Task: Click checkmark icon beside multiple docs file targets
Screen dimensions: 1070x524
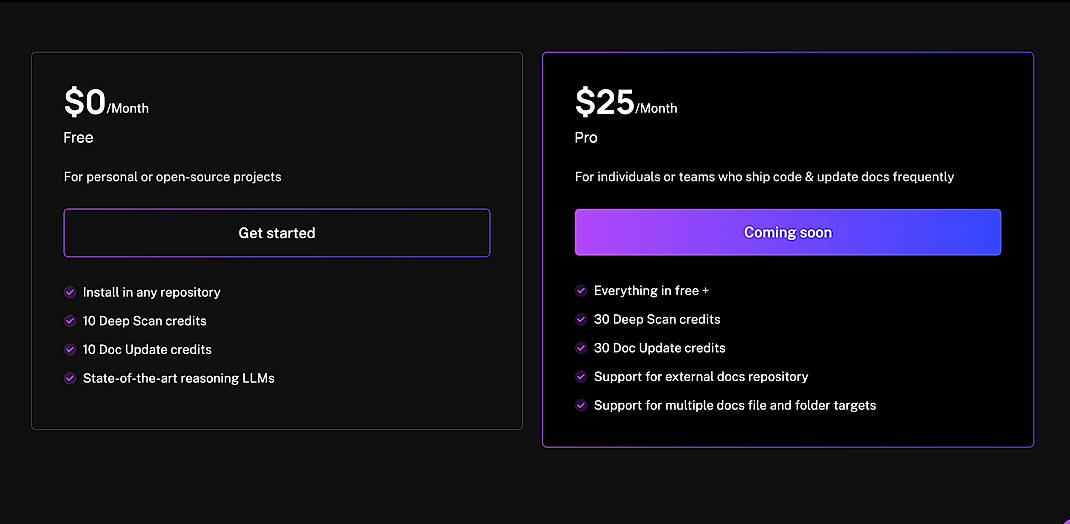Action: point(581,405)
